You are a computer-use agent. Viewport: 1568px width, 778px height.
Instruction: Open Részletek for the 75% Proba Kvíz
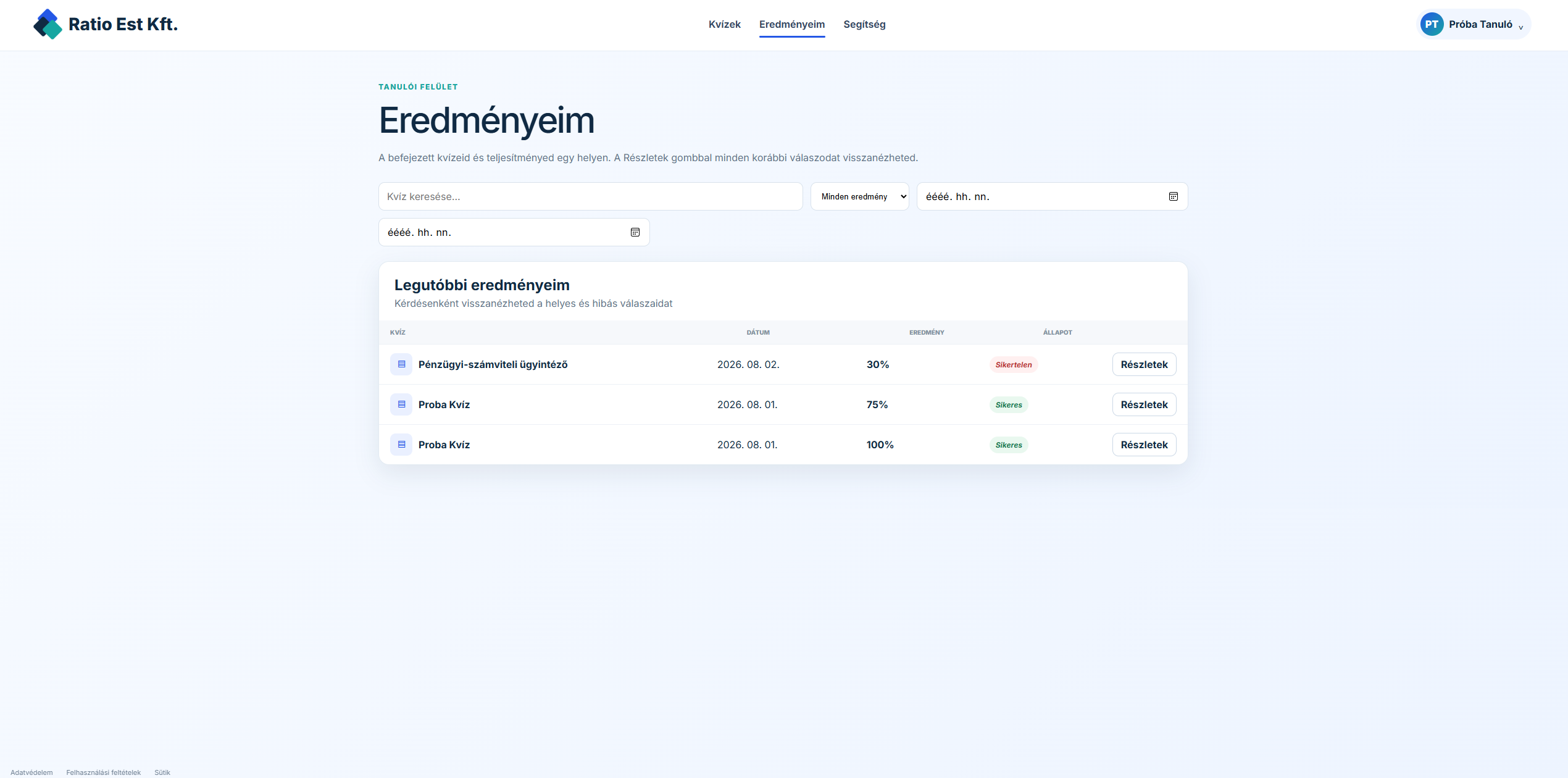(1144, 404)
